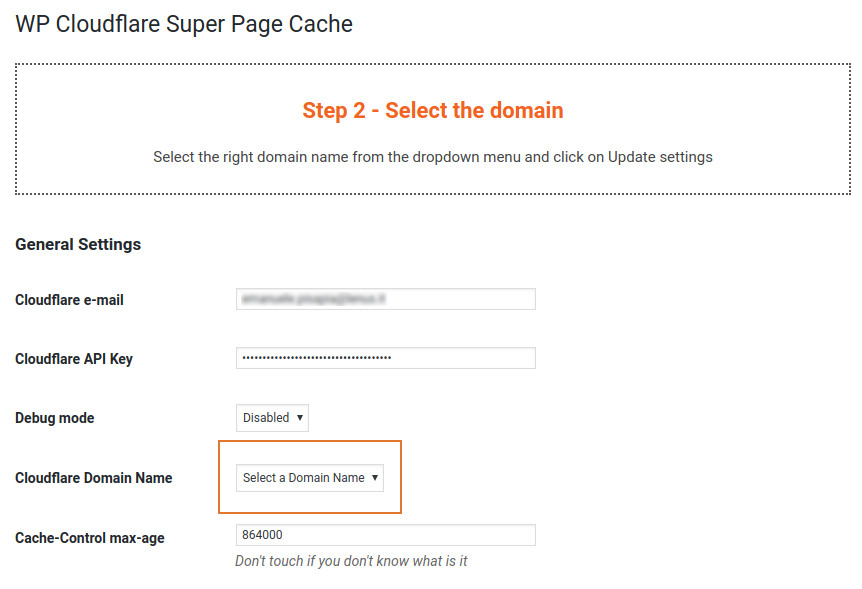862x589 pixels.
Task: Click the 'Cloudflare Domain Name' label
Action: (x=93, y=478)
